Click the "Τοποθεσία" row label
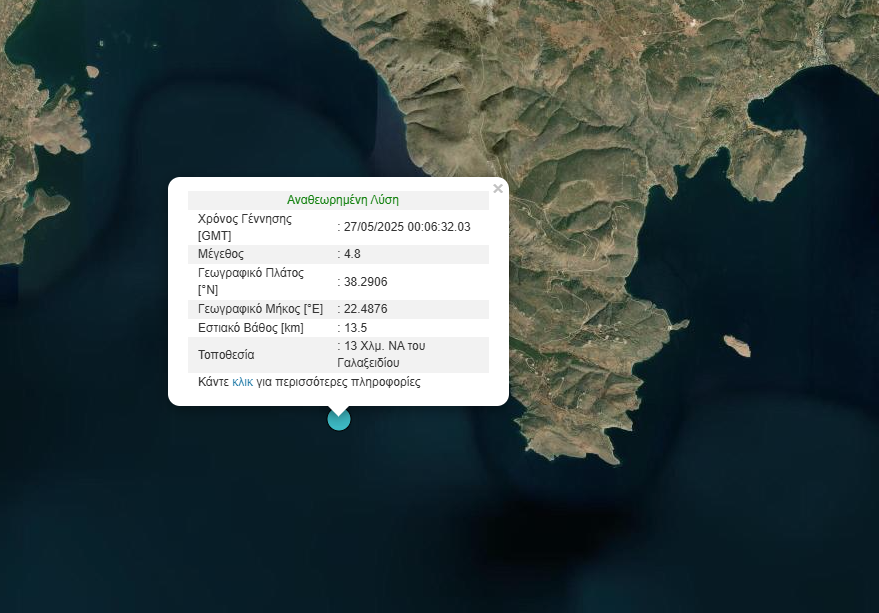Viewport: 879px width, 613px height. (x=226, y=354)
